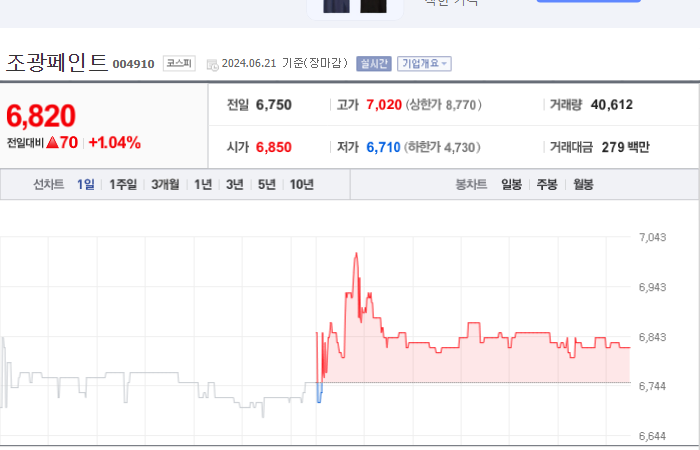
Task: Click the red up-triangle change indicator
Action: 53,142
